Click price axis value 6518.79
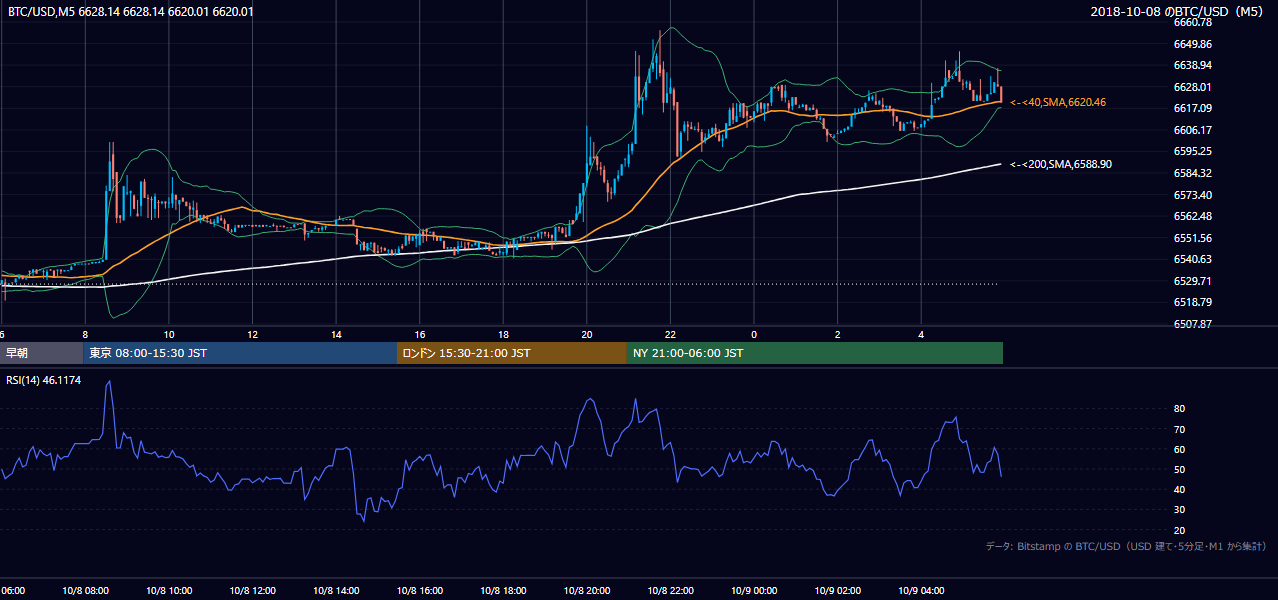Viewport: 1278px width, 600px height. 1193,302
